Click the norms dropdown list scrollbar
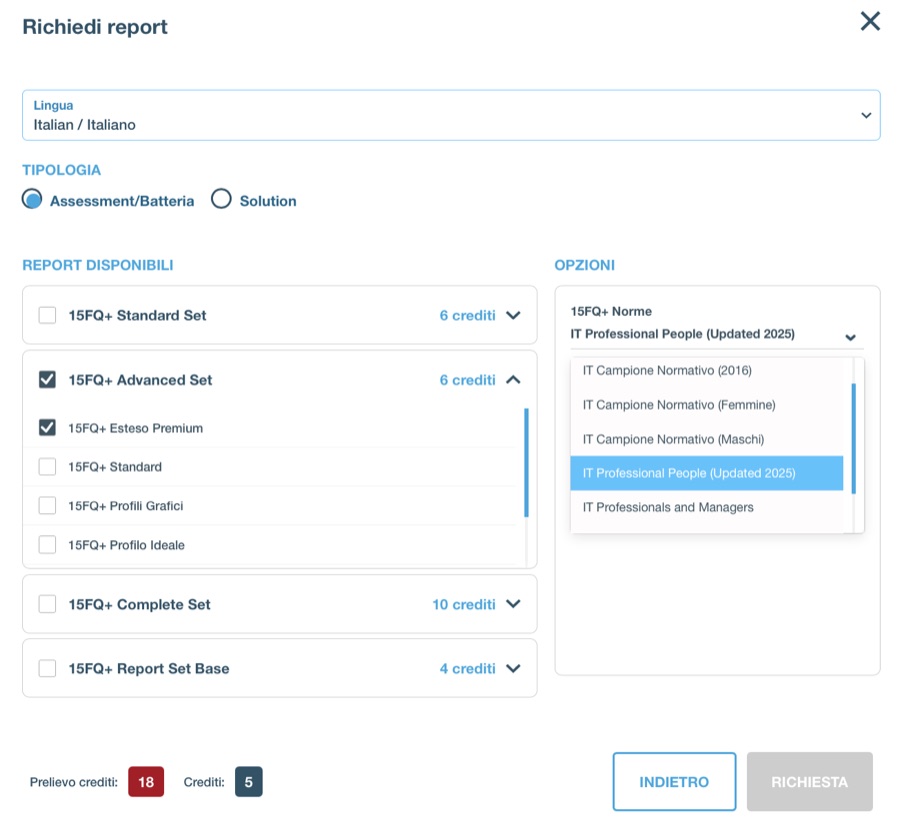The image size is (900, 821). pos(854,439)
